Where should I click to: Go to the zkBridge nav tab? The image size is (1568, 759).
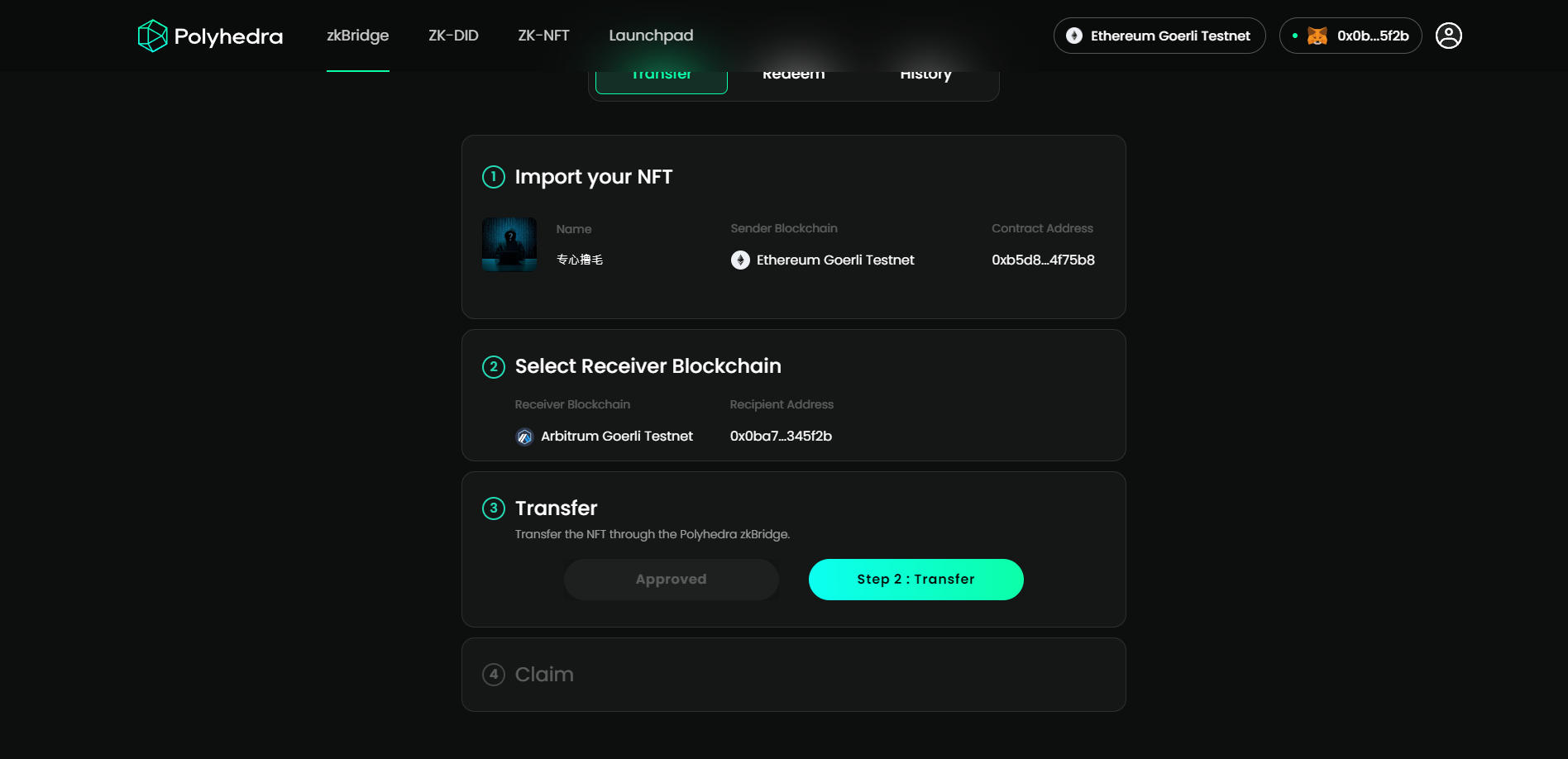pos(357,36)
